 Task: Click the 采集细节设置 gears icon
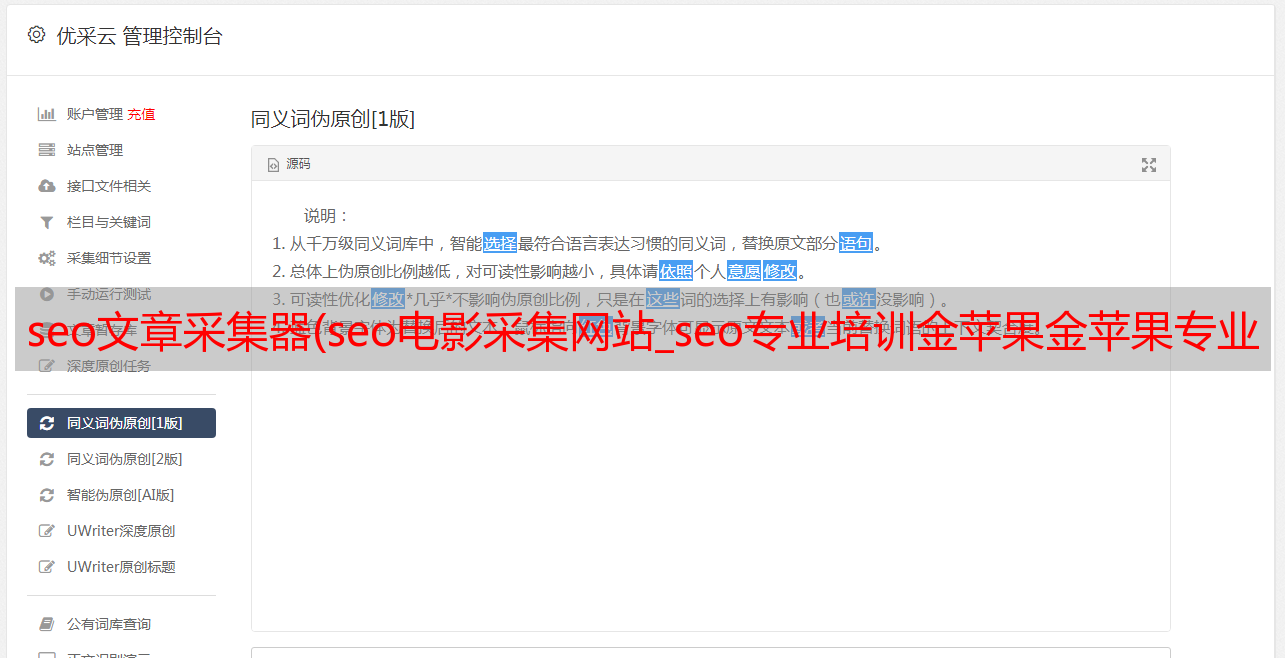(46, 258)
